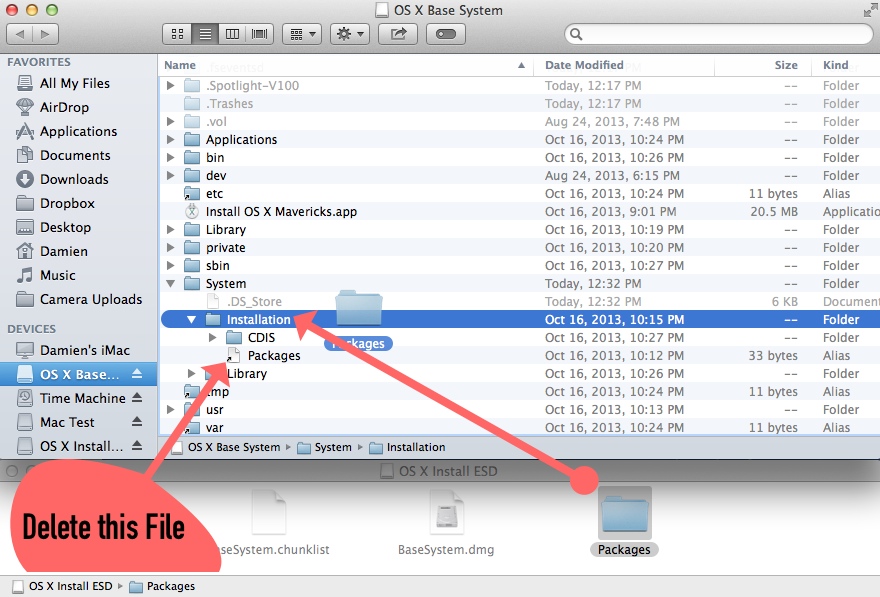Expand the .Spotlight-V100 folder

coord(171,85)
